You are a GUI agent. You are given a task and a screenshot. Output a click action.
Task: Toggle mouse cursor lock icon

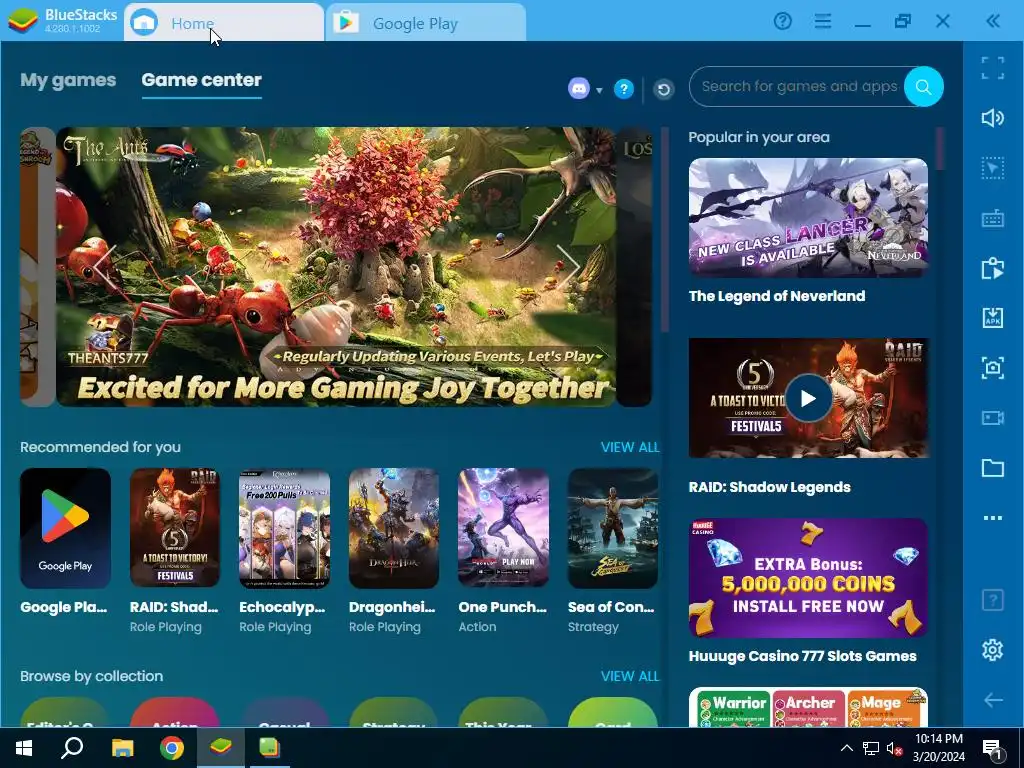(993, 168)
